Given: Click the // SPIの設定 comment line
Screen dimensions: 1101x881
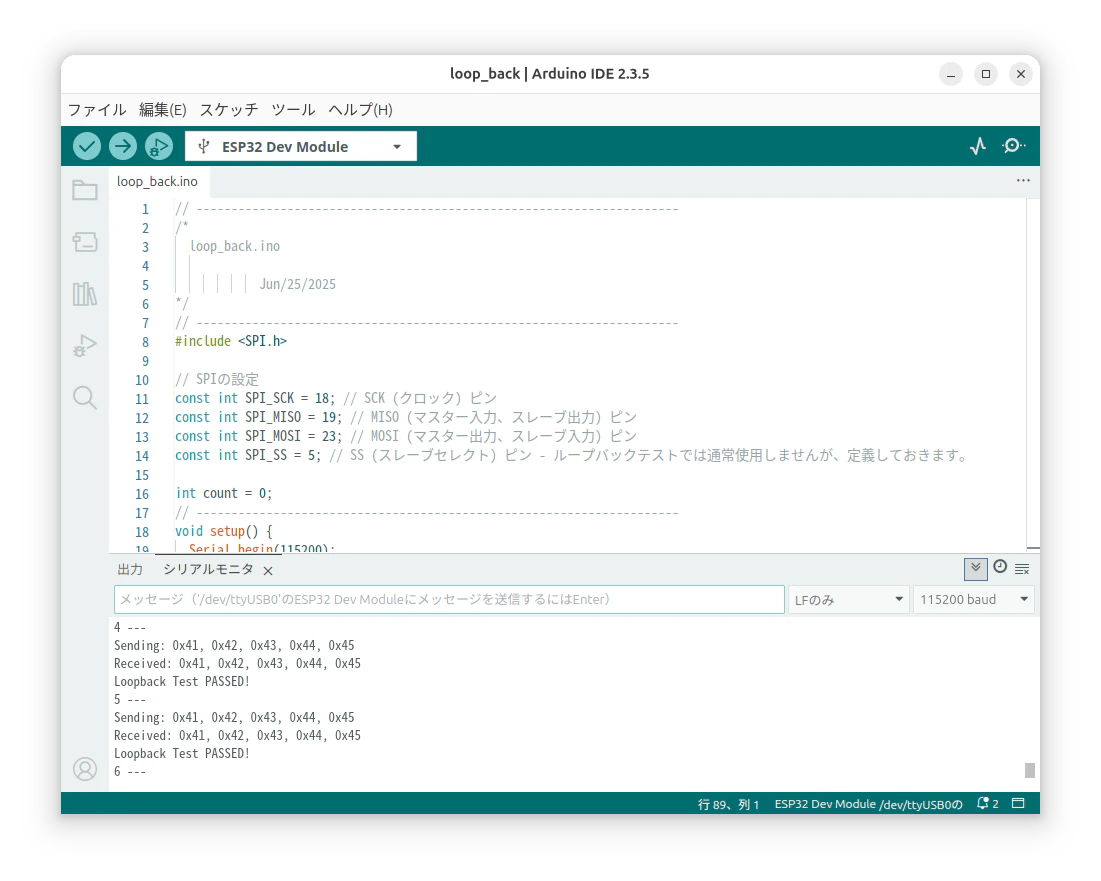Looking at the screenshot, I should [217, 379].
